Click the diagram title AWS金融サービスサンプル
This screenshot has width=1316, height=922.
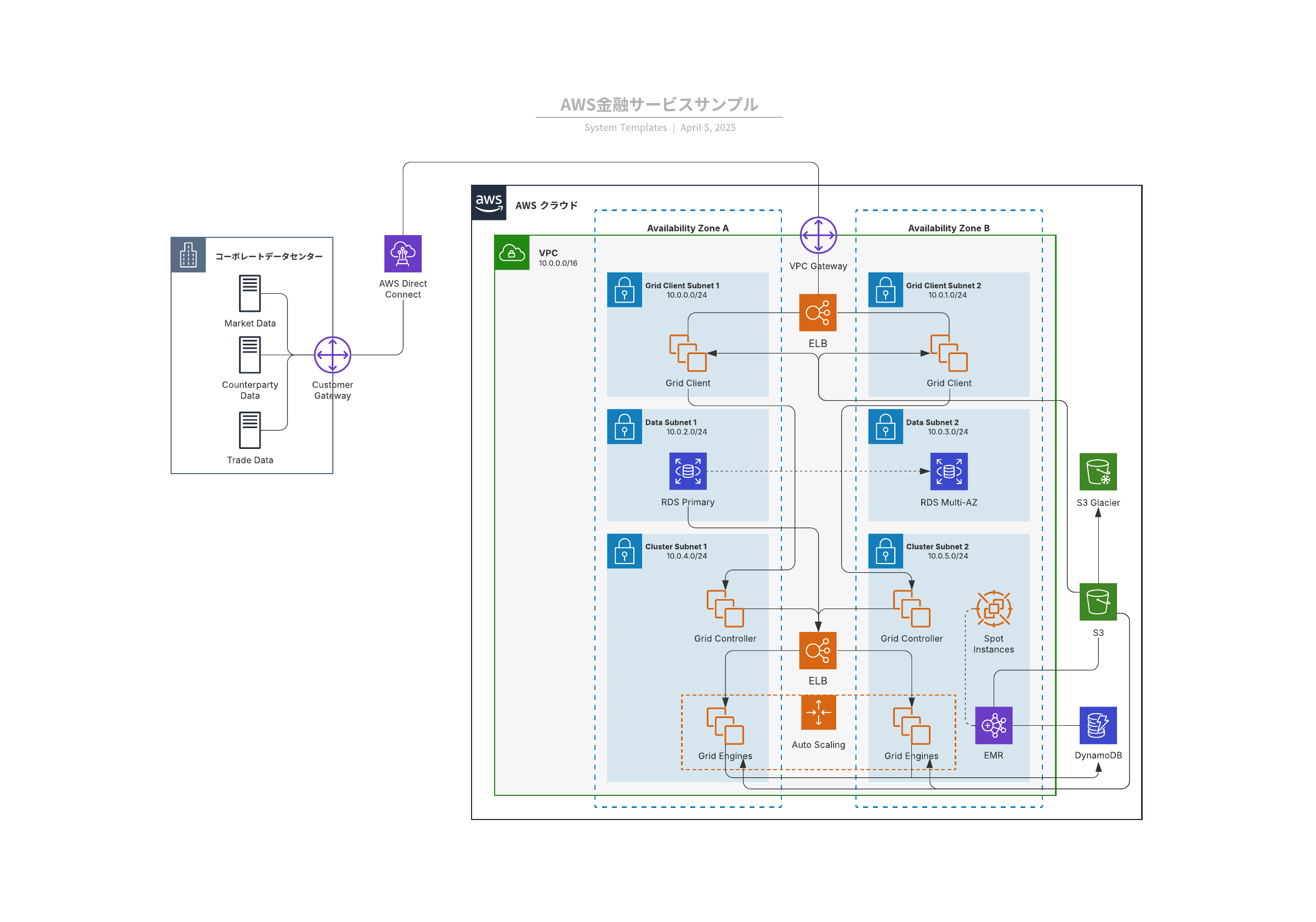click(x=659, y=104)
